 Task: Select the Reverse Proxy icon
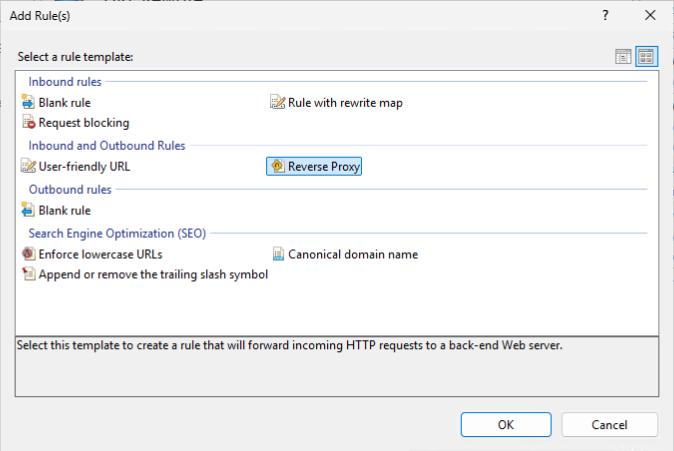click(x=278, y=166)
